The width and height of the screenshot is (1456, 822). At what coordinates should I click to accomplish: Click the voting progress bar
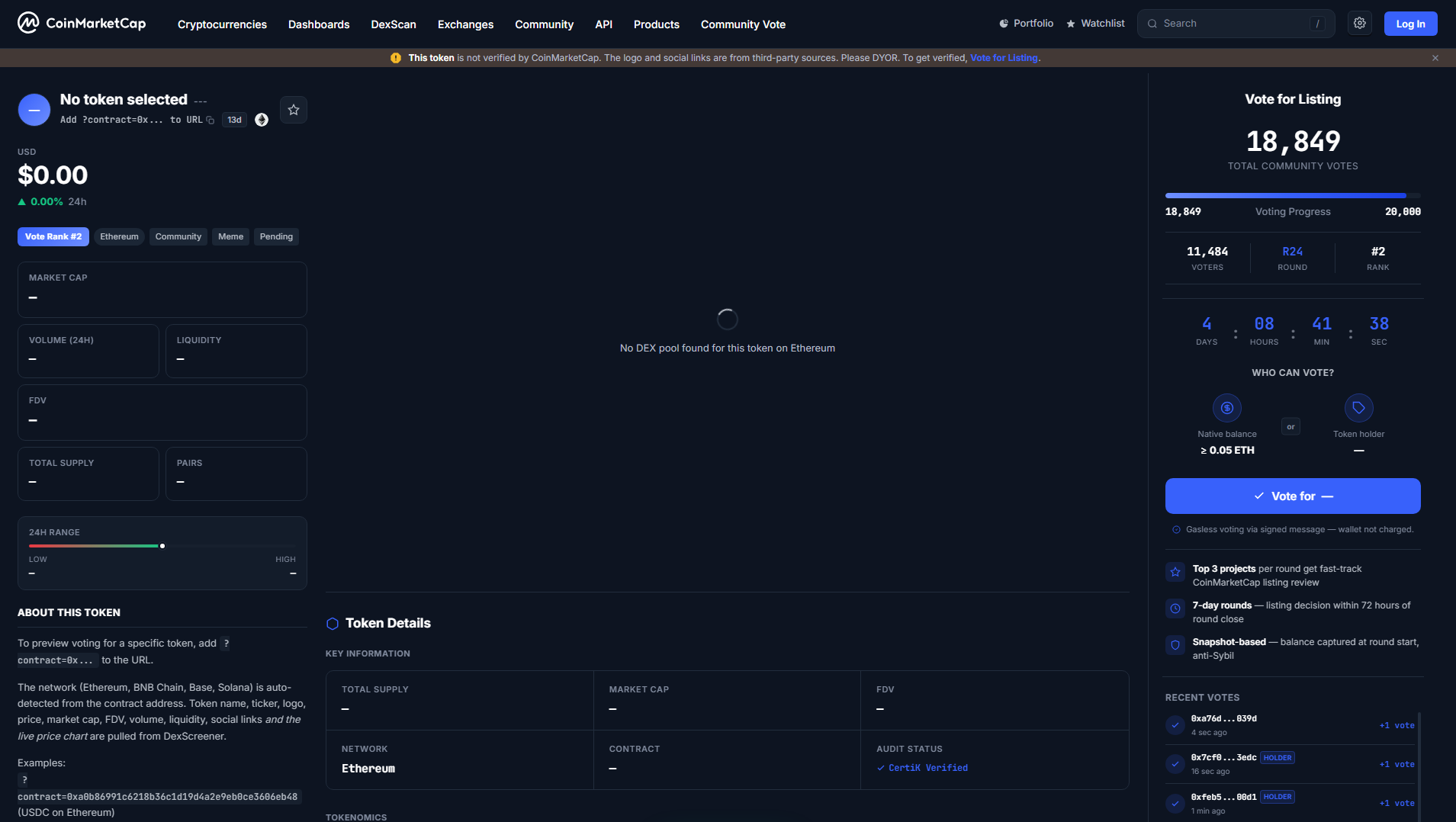coord(1293,196)
